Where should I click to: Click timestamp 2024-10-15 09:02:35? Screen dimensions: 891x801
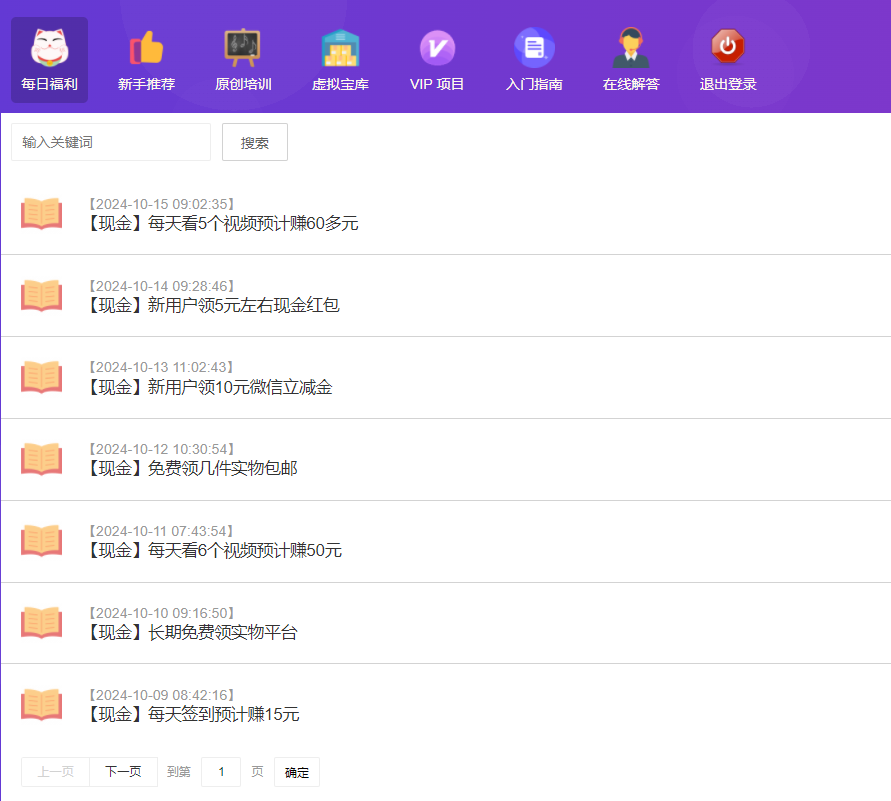coord(162,204)
